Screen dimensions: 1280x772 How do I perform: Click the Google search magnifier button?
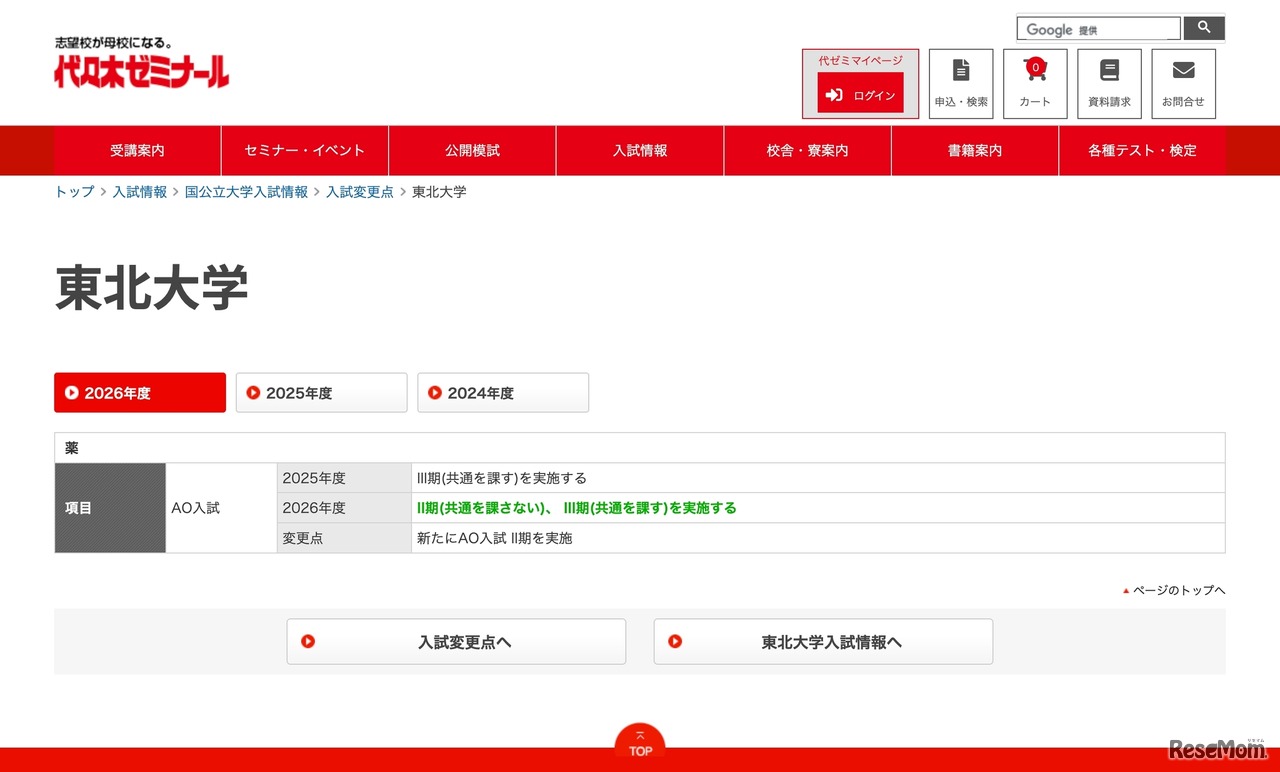coord(1204,28)
